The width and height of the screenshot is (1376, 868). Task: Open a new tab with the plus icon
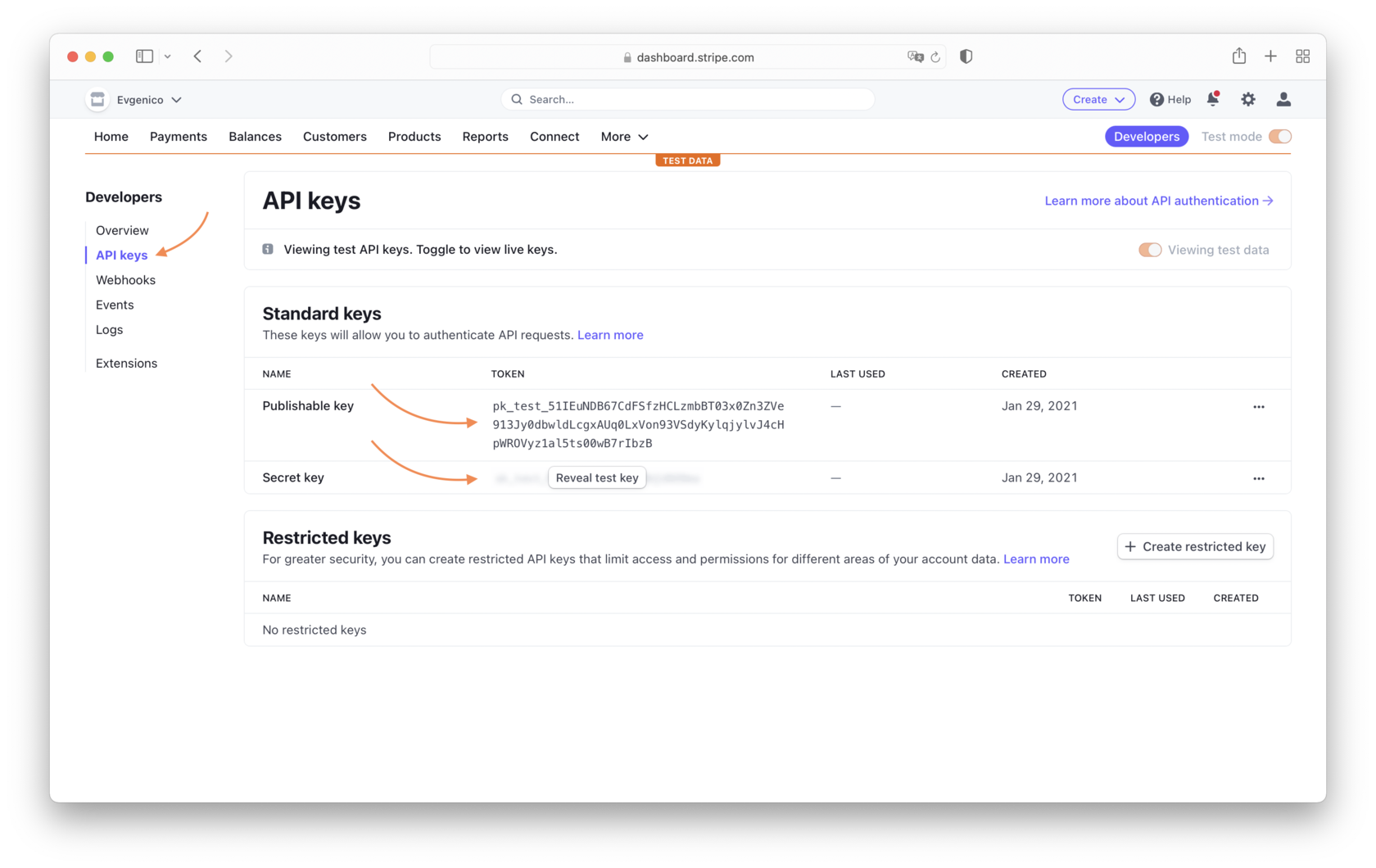tap(1270, 56)
